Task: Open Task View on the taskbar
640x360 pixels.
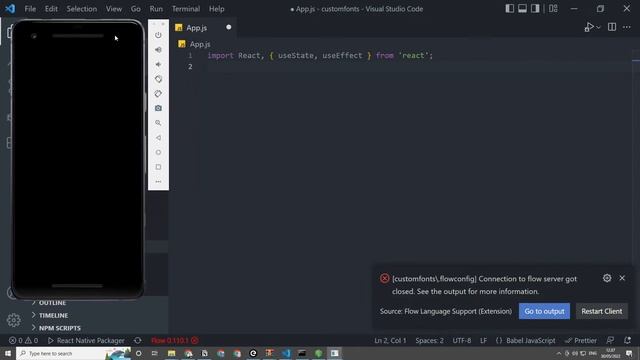Action: (x=154, y=353)
